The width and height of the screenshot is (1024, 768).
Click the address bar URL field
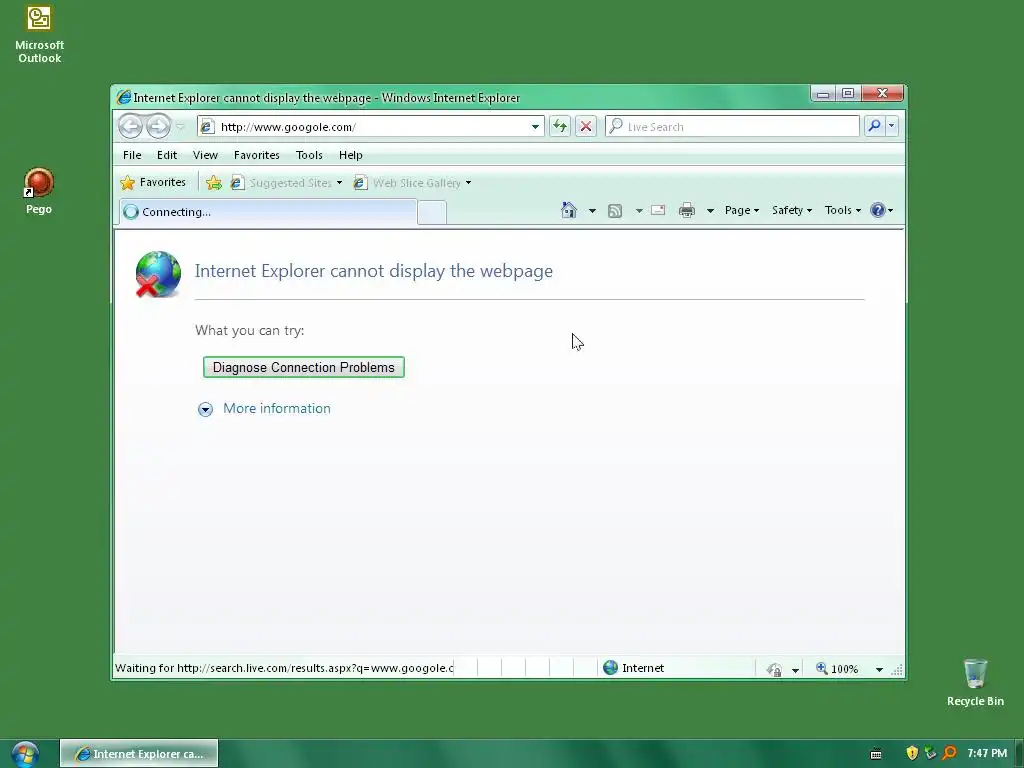(370, 127)
